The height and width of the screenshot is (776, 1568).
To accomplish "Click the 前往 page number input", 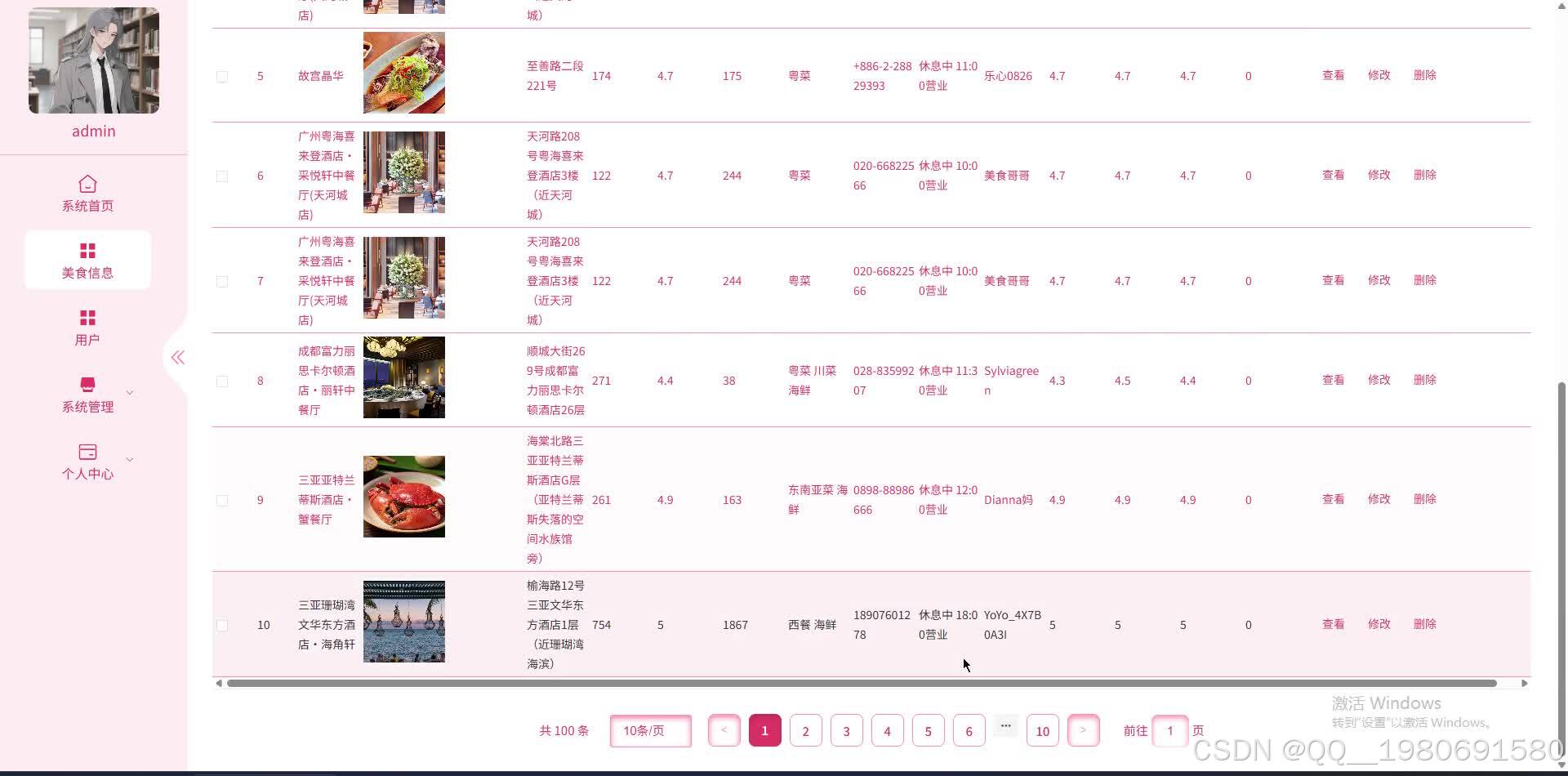I will pyautogui.click(x=1169, y=730).
